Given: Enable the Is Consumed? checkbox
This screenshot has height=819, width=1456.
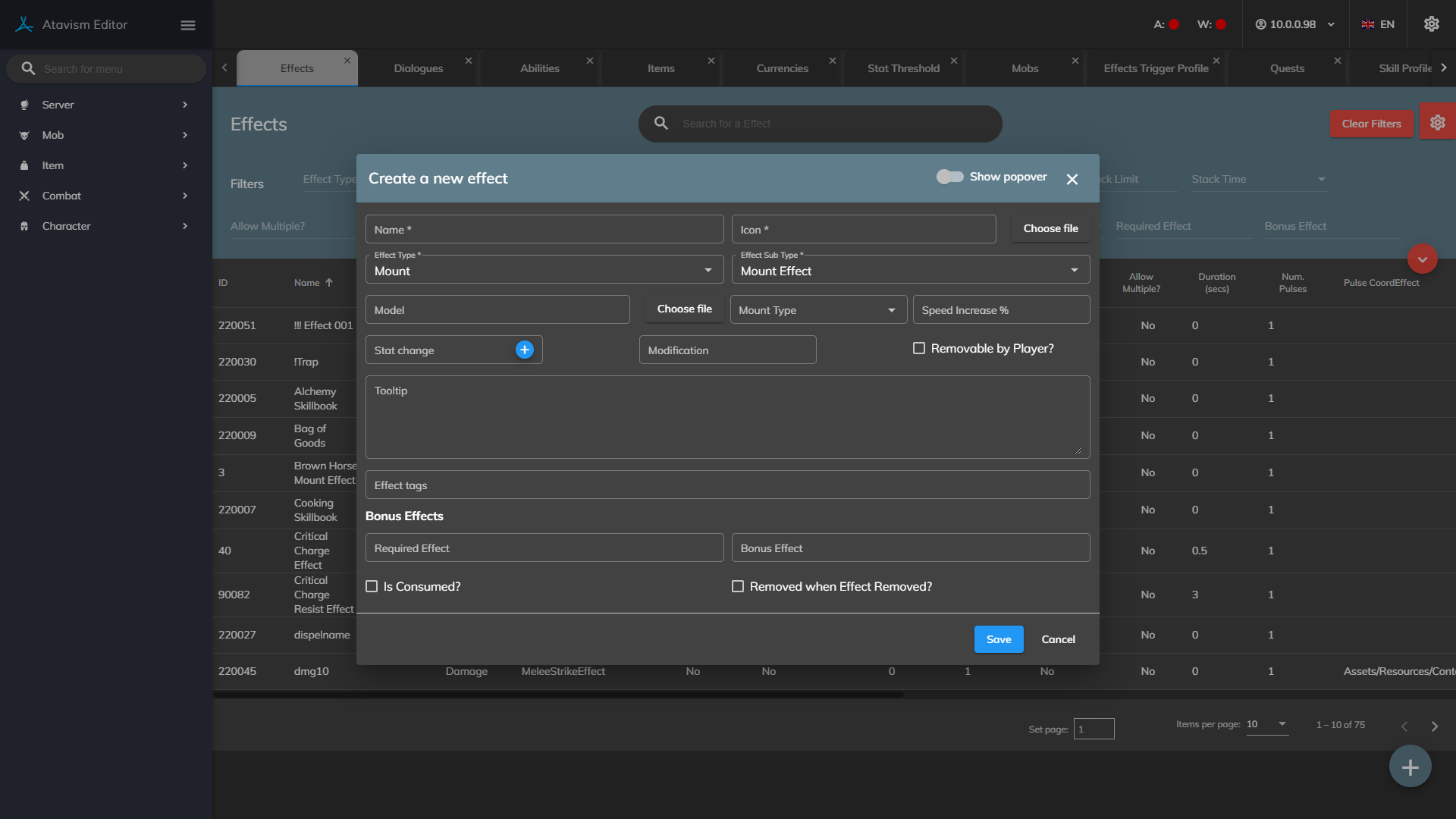Looking at the screenshot, I should [x=372, y=586].
